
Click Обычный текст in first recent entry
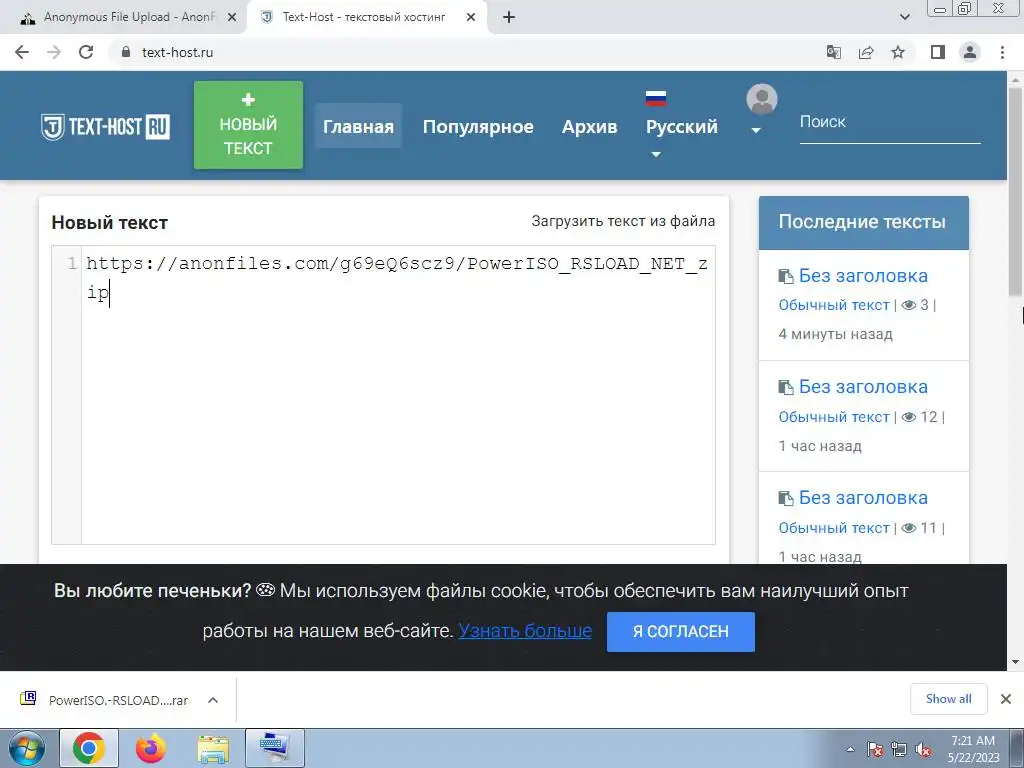pyautogui.click(x=834, y=305)
